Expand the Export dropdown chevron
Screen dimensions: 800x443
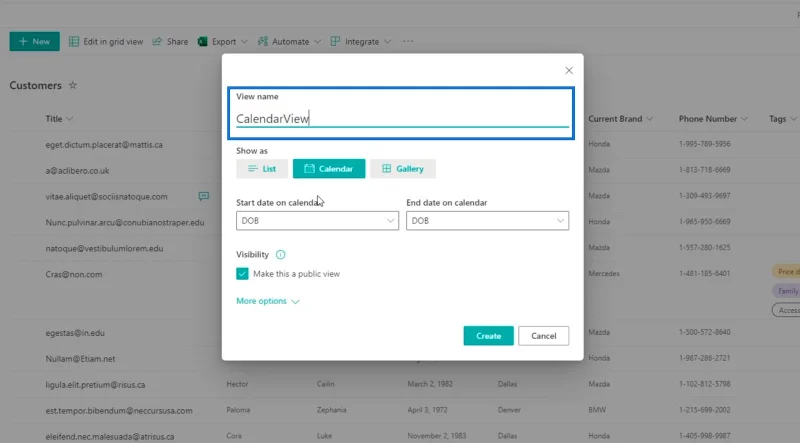tap(244, 42)
